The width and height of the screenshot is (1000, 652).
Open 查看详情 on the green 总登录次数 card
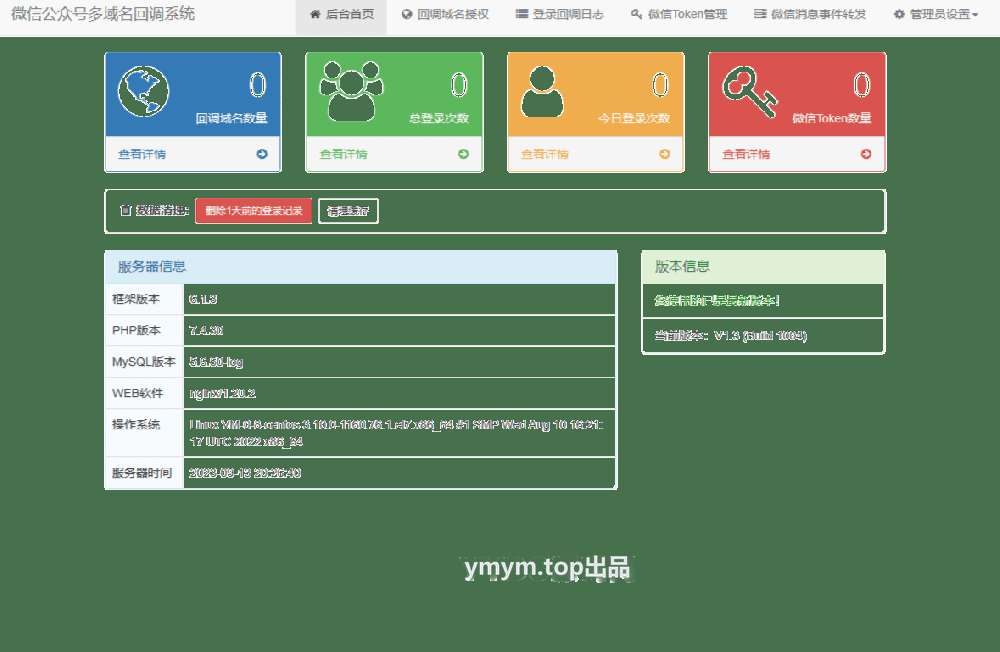click(343, 154)
